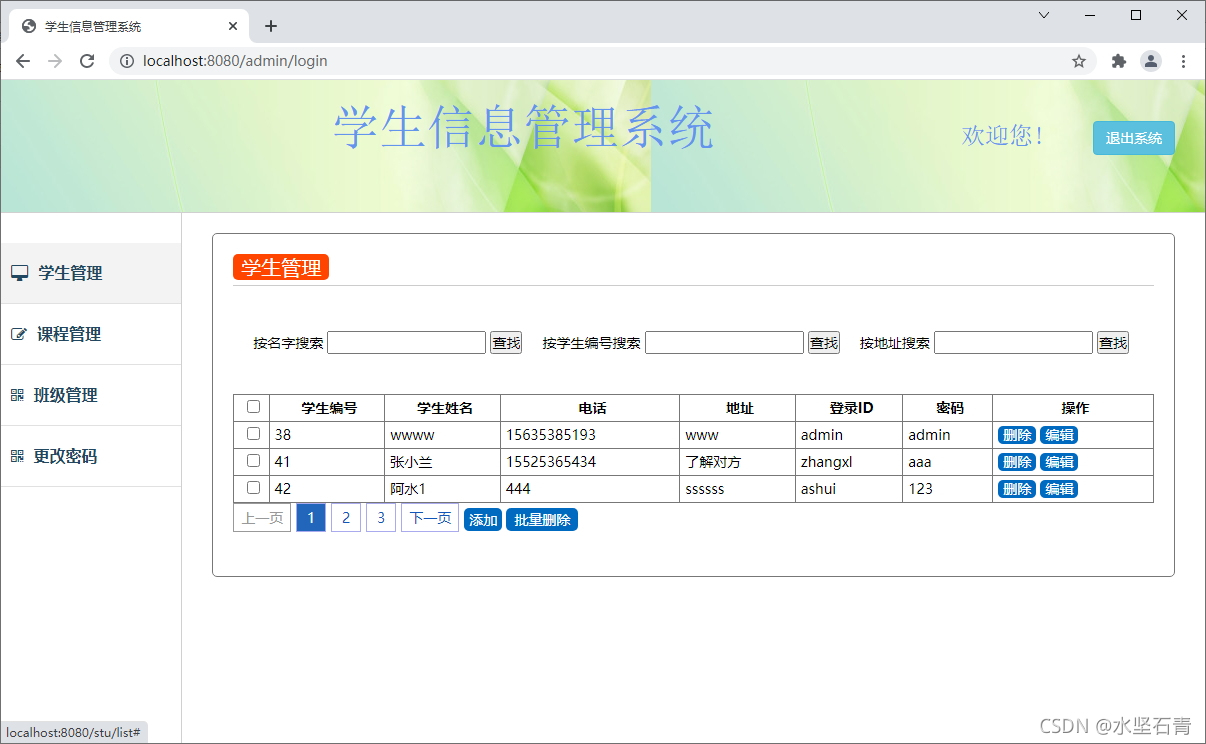Image resolution: width=1206 pixels, height=744 pixels.
Task: Go to 下一页 next page
Action: (430, 518)
